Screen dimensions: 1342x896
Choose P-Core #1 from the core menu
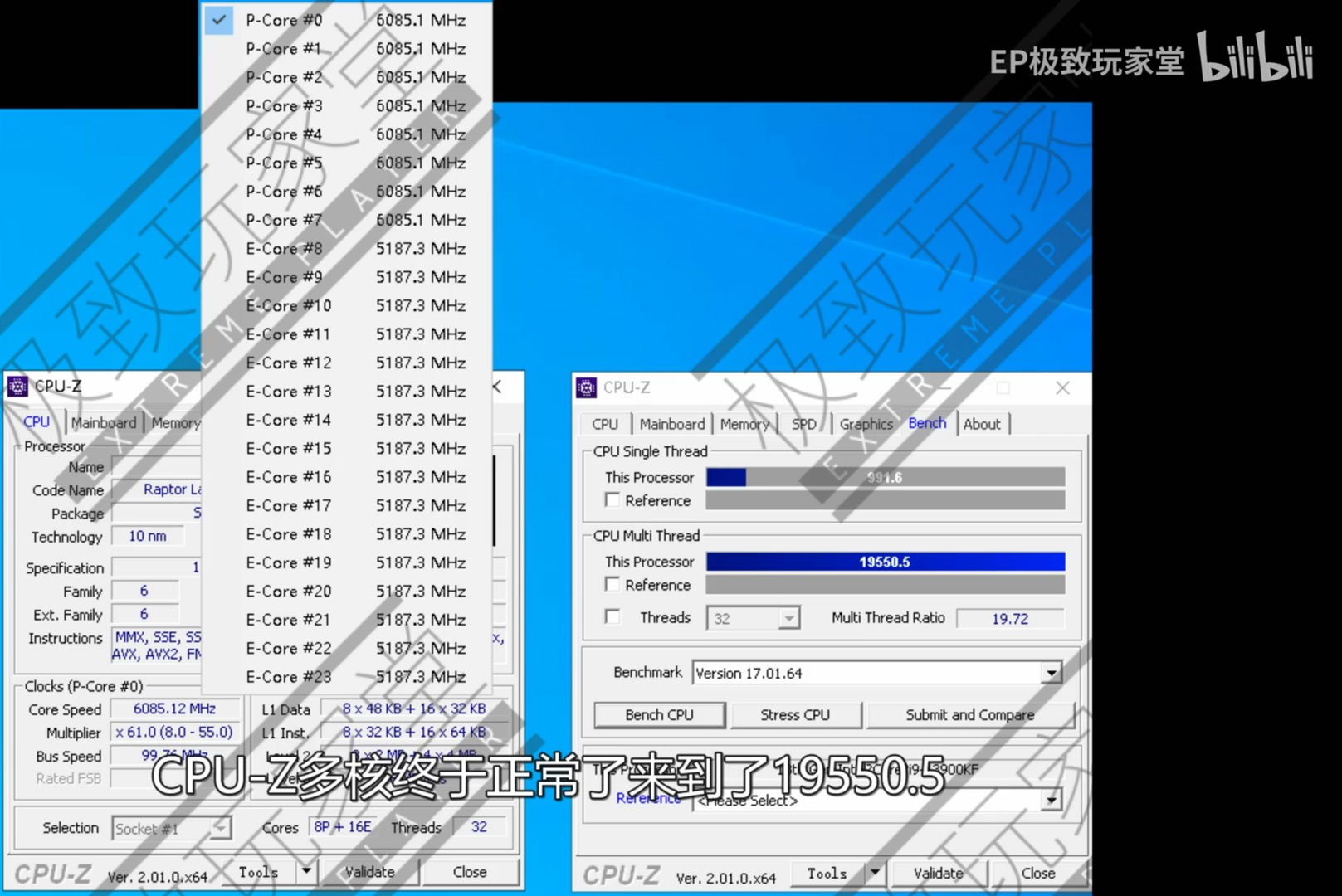click(x=347, y=49)
